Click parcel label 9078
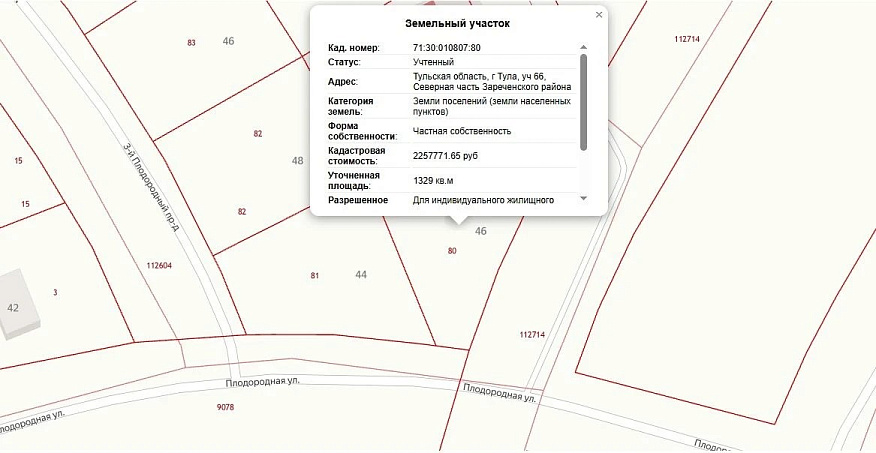 [225, 407]
